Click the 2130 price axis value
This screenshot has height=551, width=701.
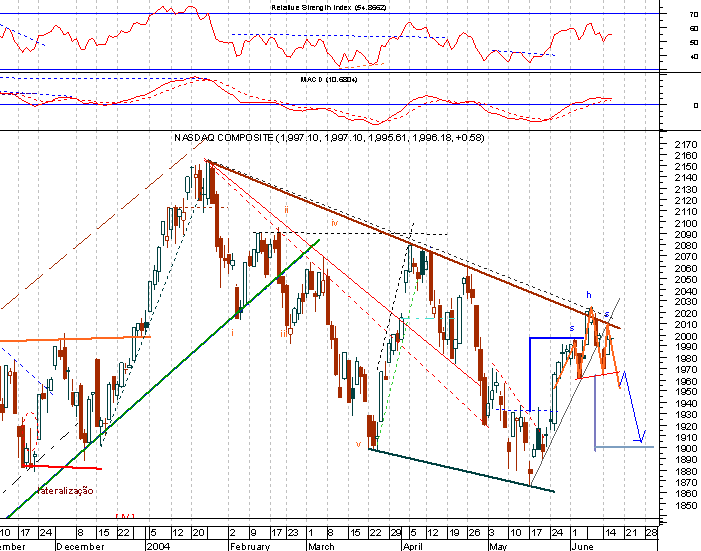click(685, 189)
